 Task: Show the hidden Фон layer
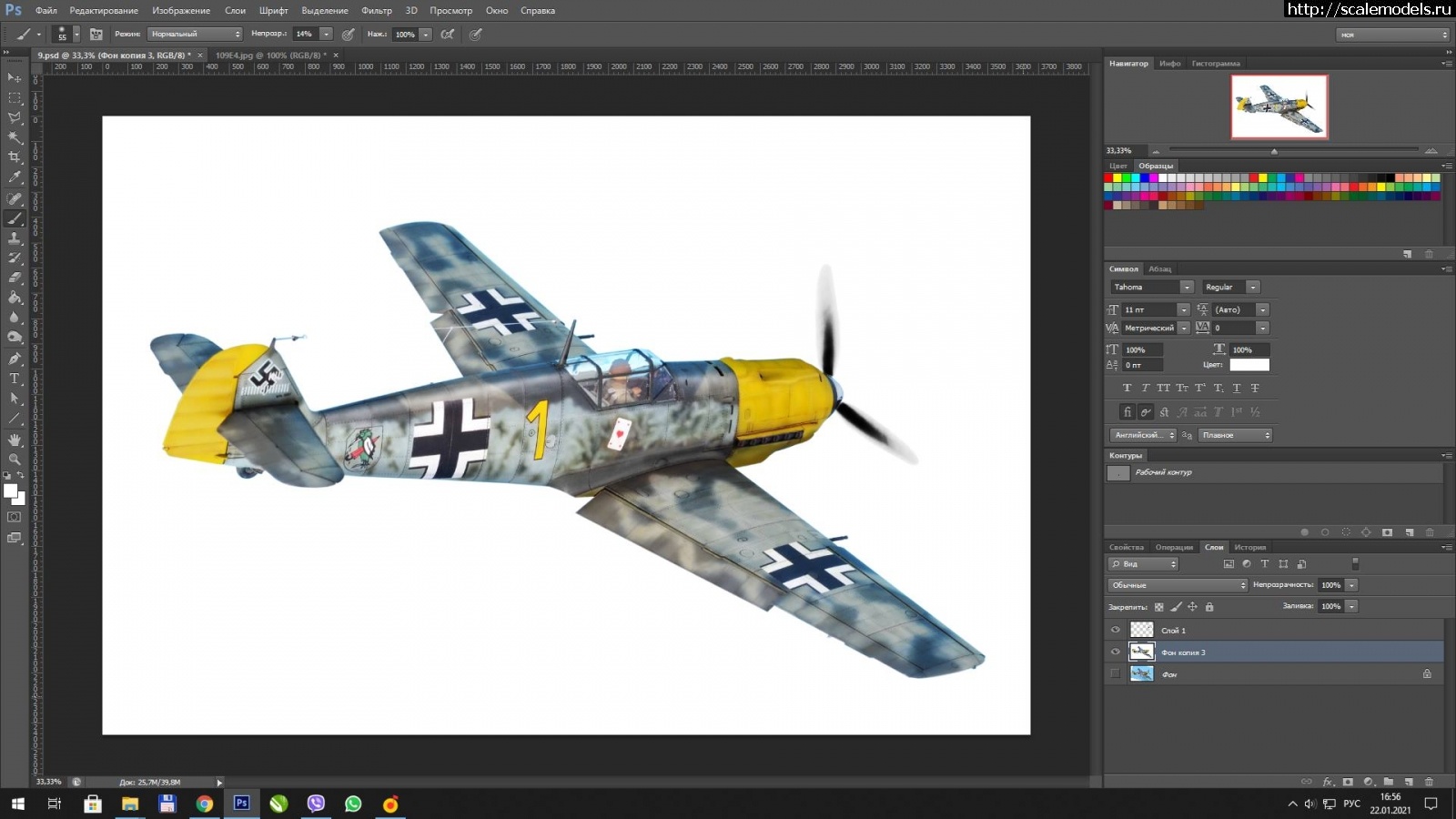click(1115, 673)
